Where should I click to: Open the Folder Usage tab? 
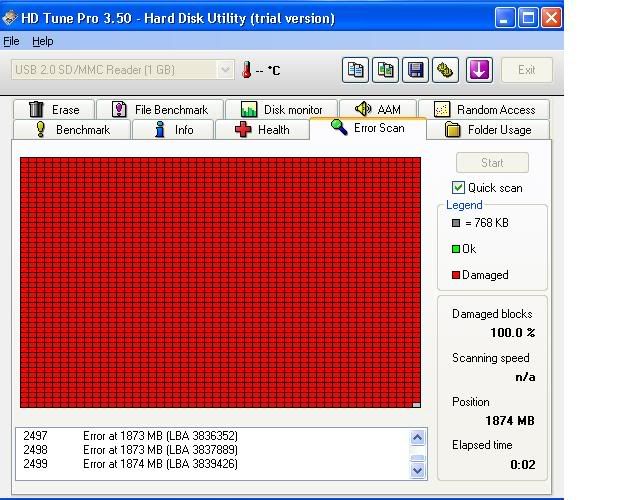pyautogui.click(x=488, y=130)
